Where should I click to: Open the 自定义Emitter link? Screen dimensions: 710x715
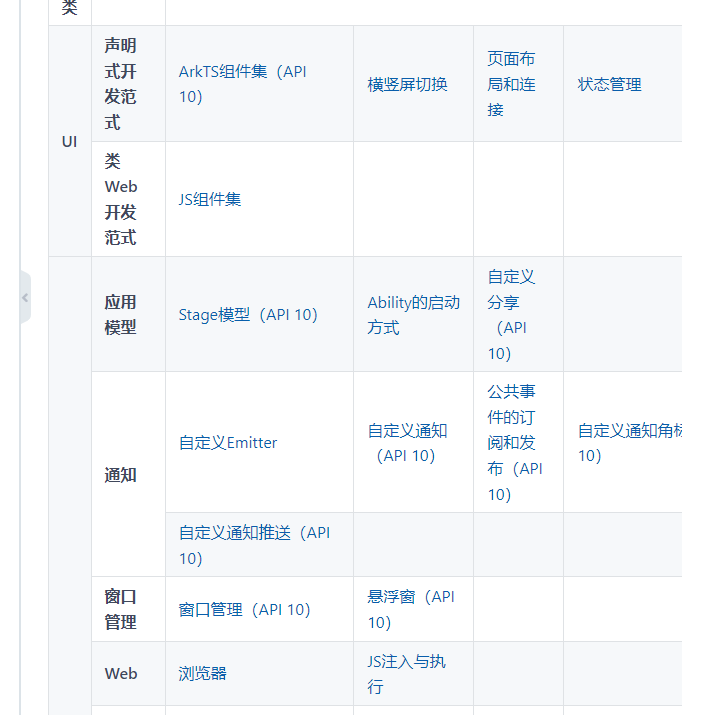(228, 442)
